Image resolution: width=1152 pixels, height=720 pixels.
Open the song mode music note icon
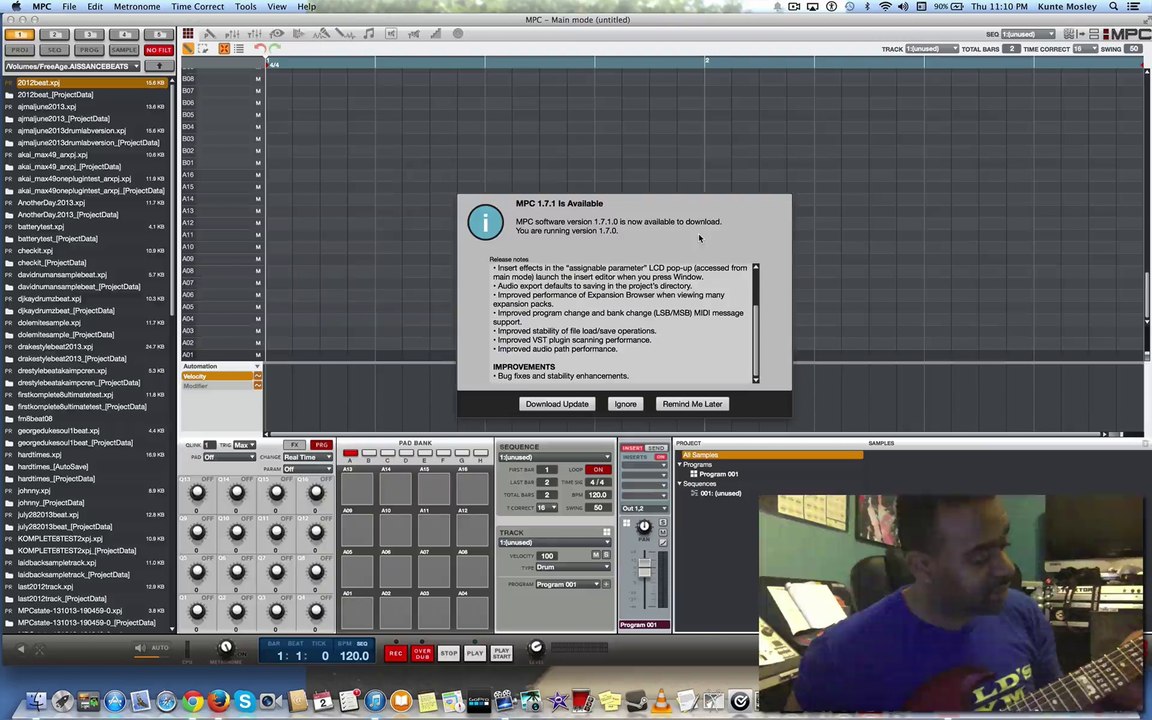pyautogui.click(x=368, y=34)
